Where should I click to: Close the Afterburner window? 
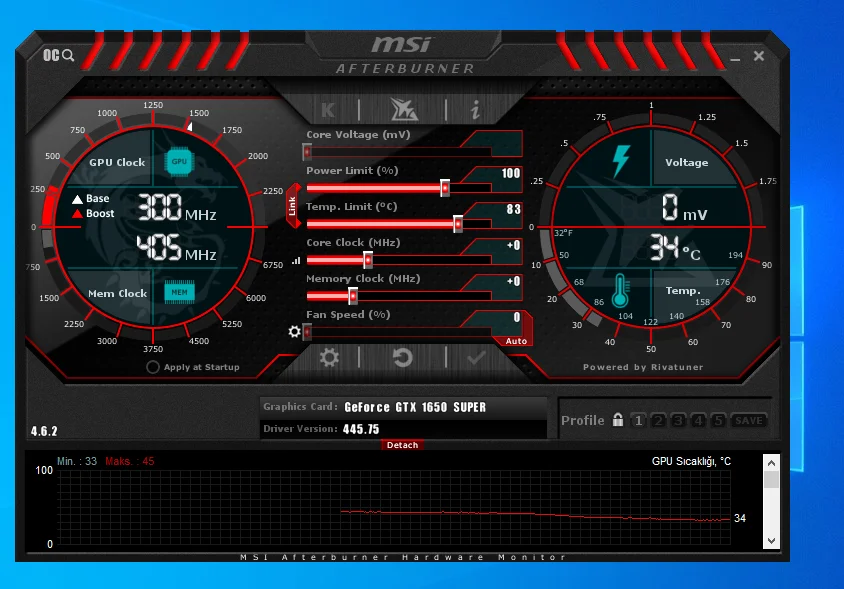tap(759, 55)
